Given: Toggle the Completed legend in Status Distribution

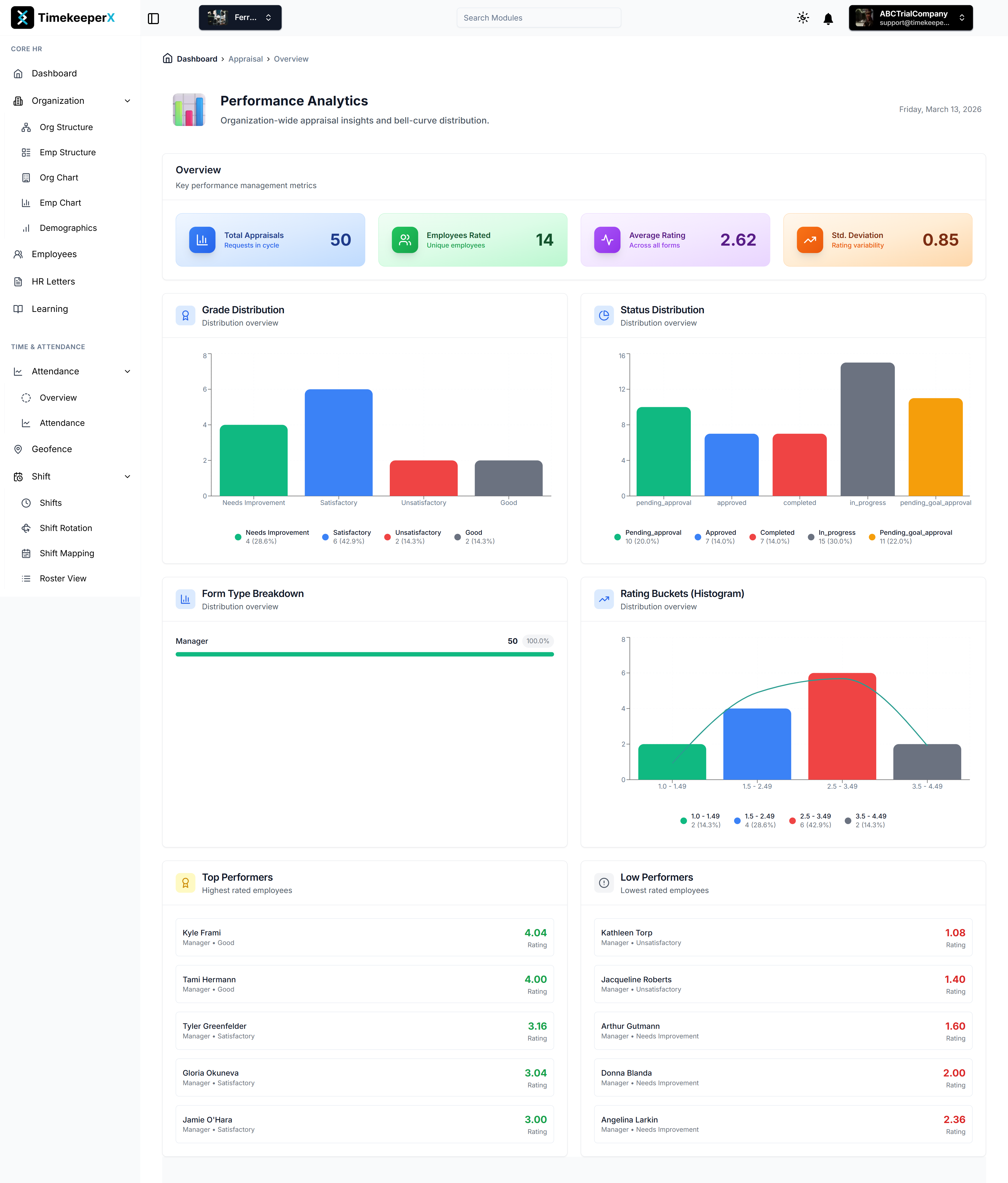Looking at the screenshot, I should (x=772, y=536).
